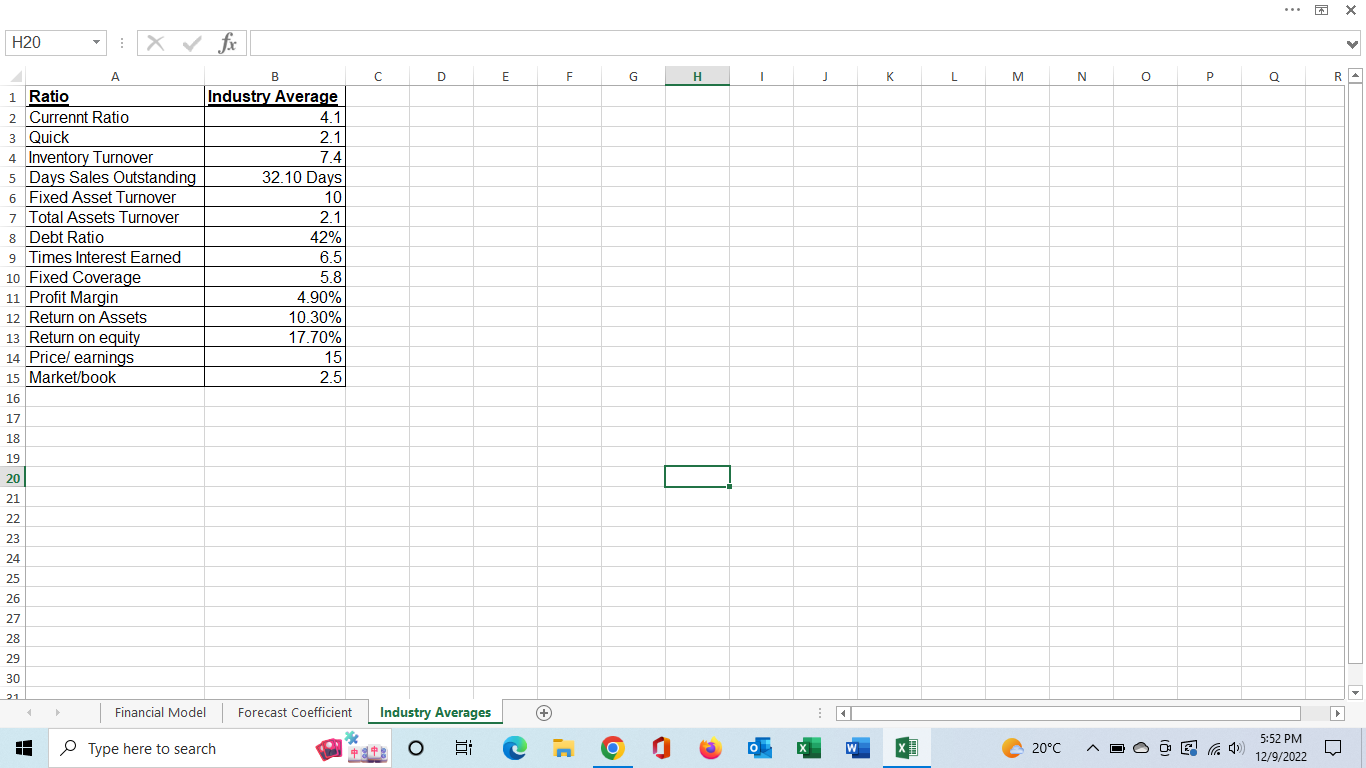This screenshot has width=1366, height=768.
Task: Show hidden system tray icons
Action: click(x=1094, y=748)
